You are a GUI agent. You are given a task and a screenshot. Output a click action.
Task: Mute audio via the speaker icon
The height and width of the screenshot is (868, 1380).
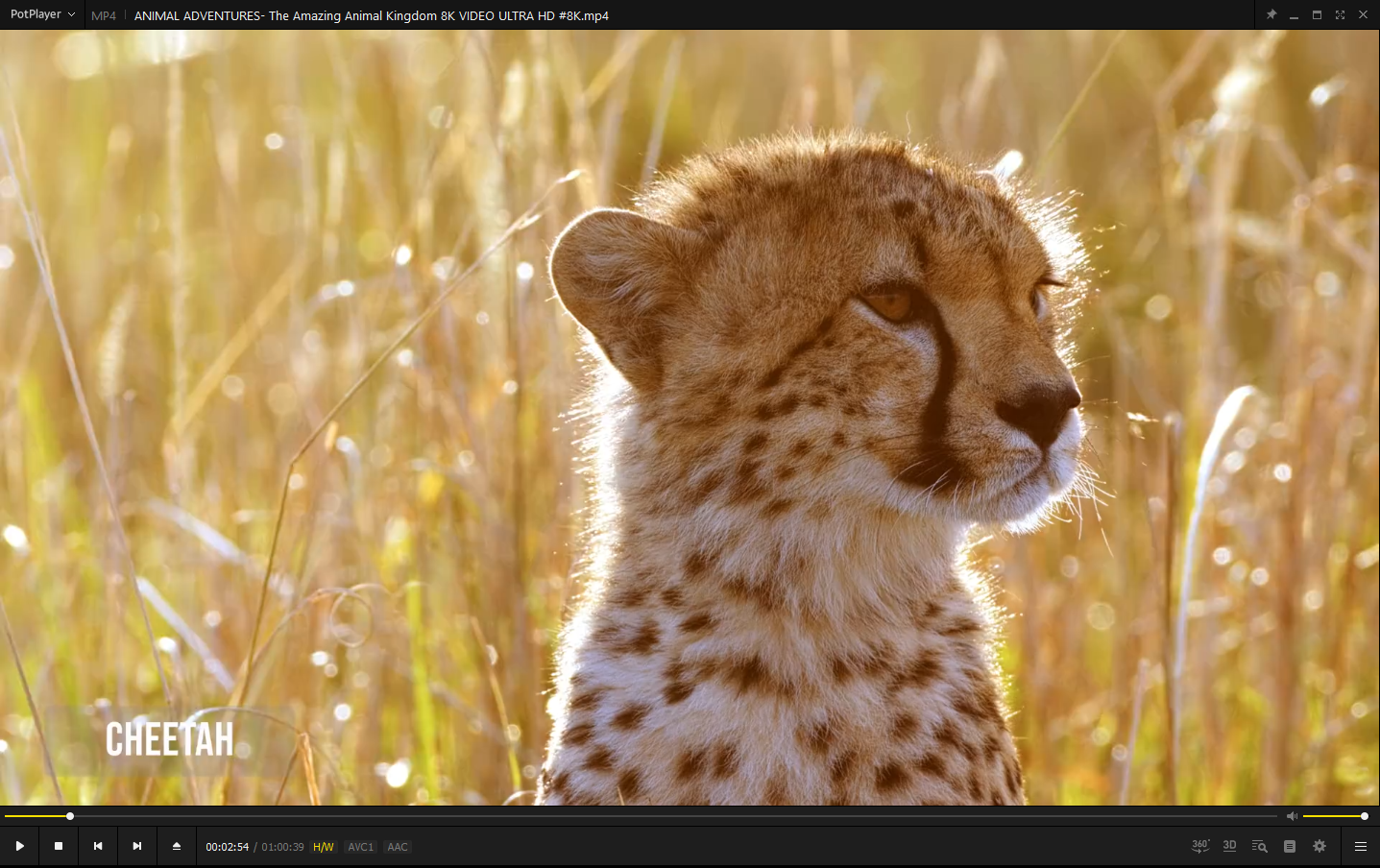click(1292, 815)
